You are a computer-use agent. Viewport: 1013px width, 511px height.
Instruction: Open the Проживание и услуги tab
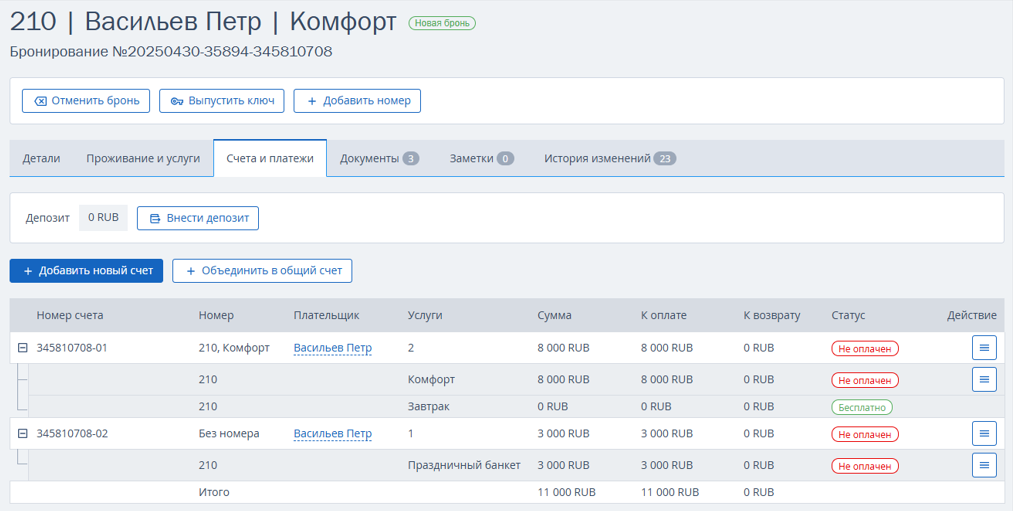[143, 158]
